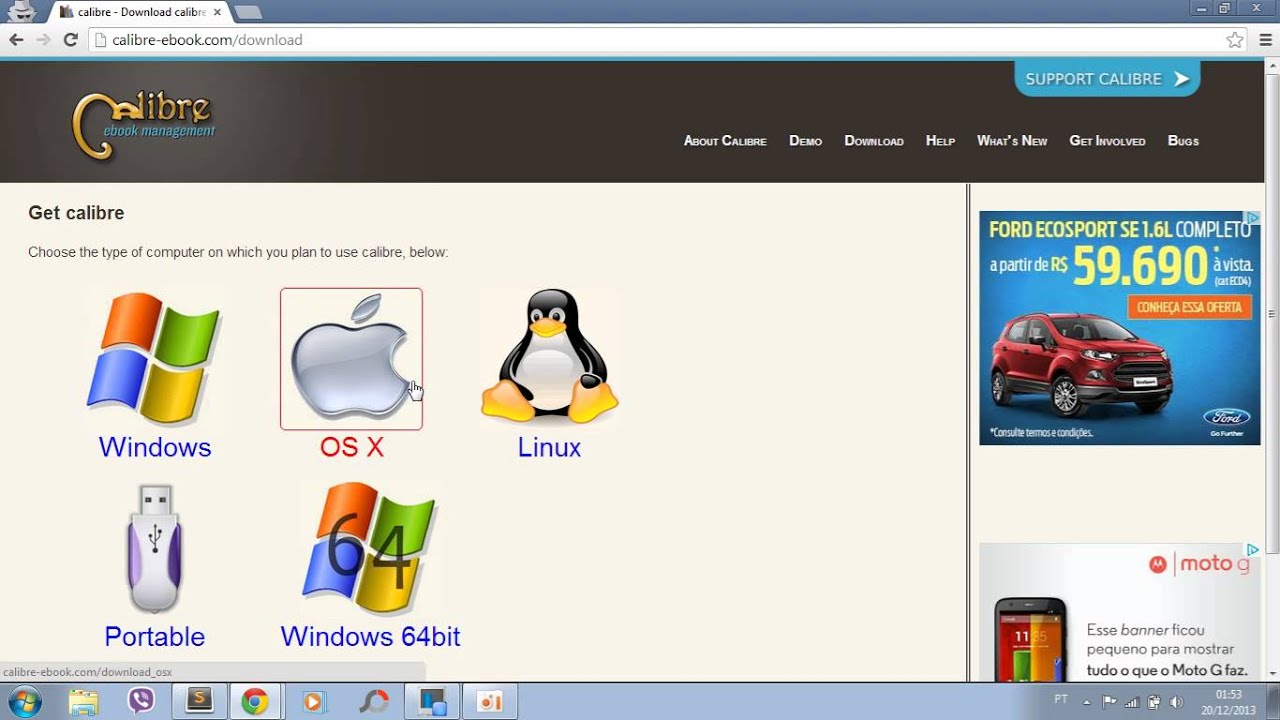Viewport: 1280px width, 720px height.
Task: Click the Support Calibre button
Action: [x=1107, y=79]
